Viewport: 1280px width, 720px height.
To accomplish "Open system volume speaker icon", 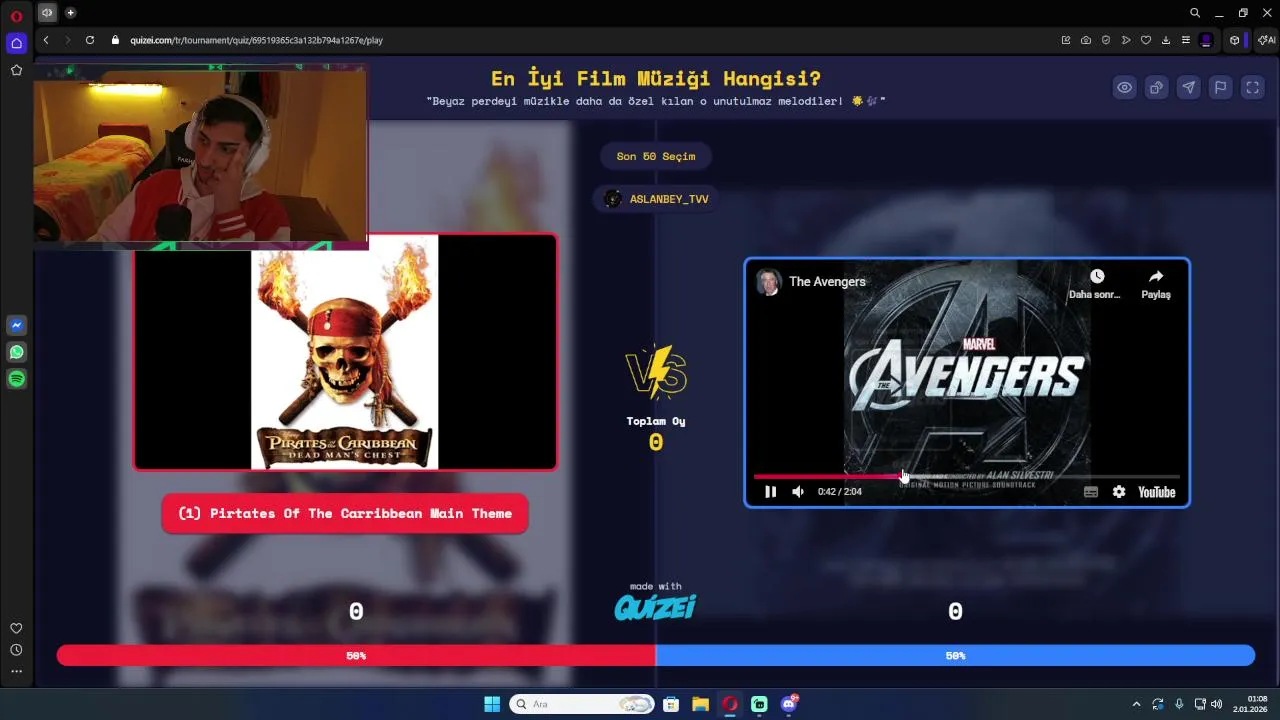I will click(1217, 704).
